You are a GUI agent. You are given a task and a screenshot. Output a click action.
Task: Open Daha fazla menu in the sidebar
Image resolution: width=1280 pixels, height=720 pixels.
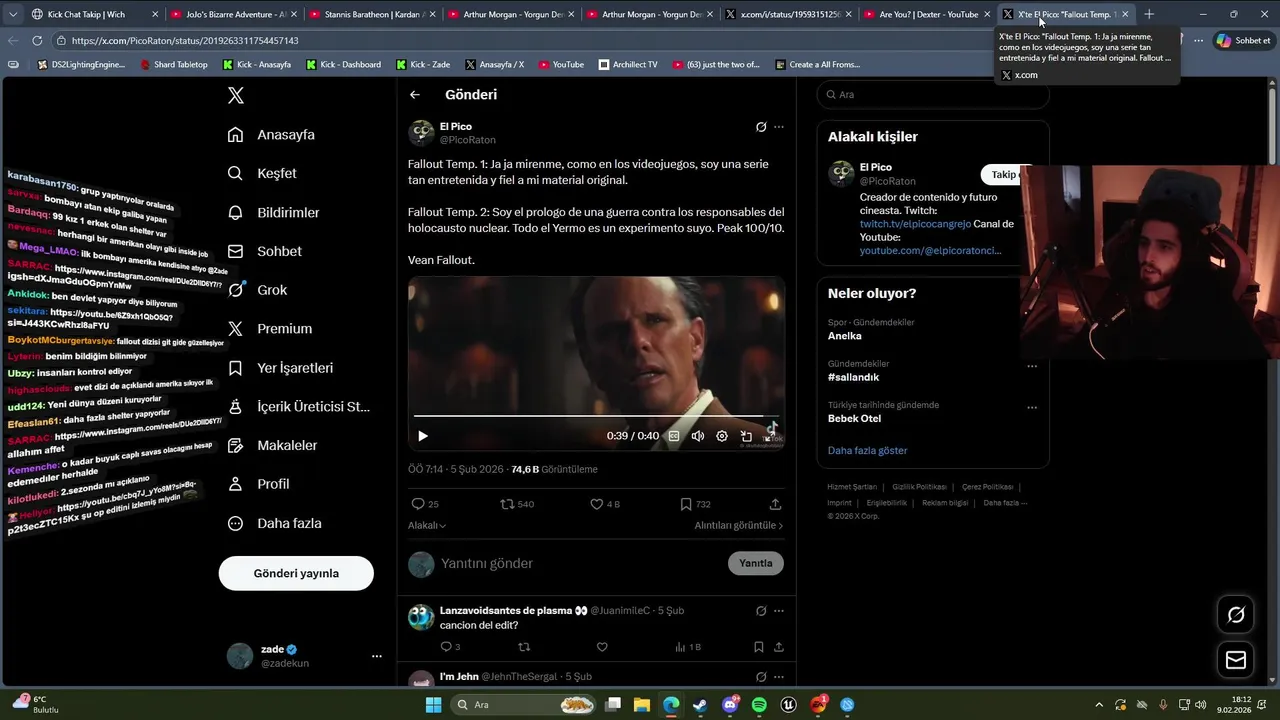coord(273,523)
